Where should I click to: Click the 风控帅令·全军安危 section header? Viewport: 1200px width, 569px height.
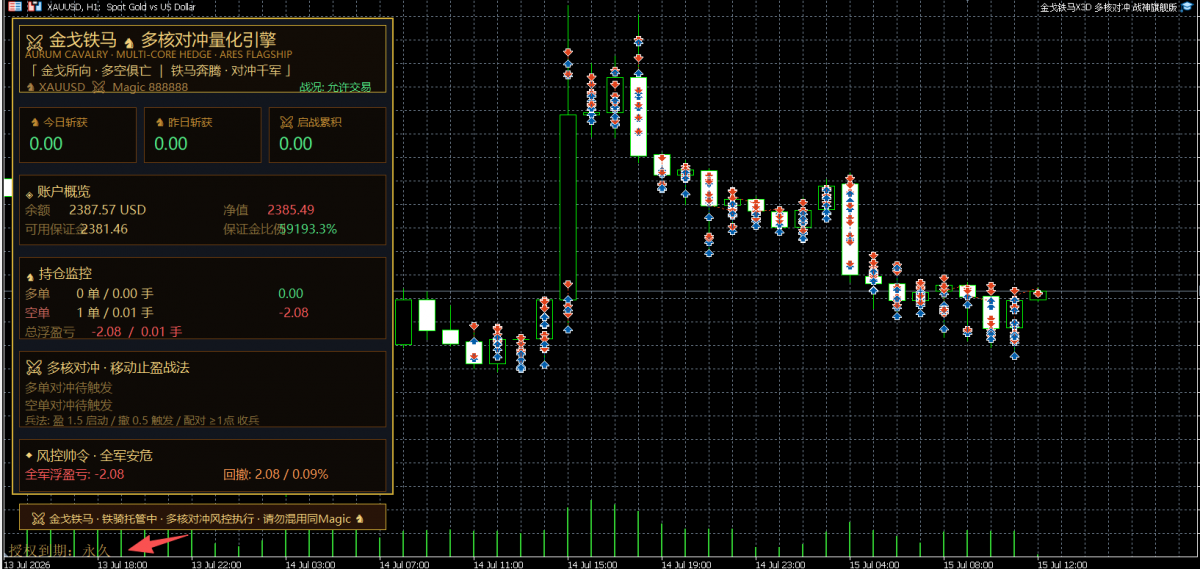[x=88, y=455]
